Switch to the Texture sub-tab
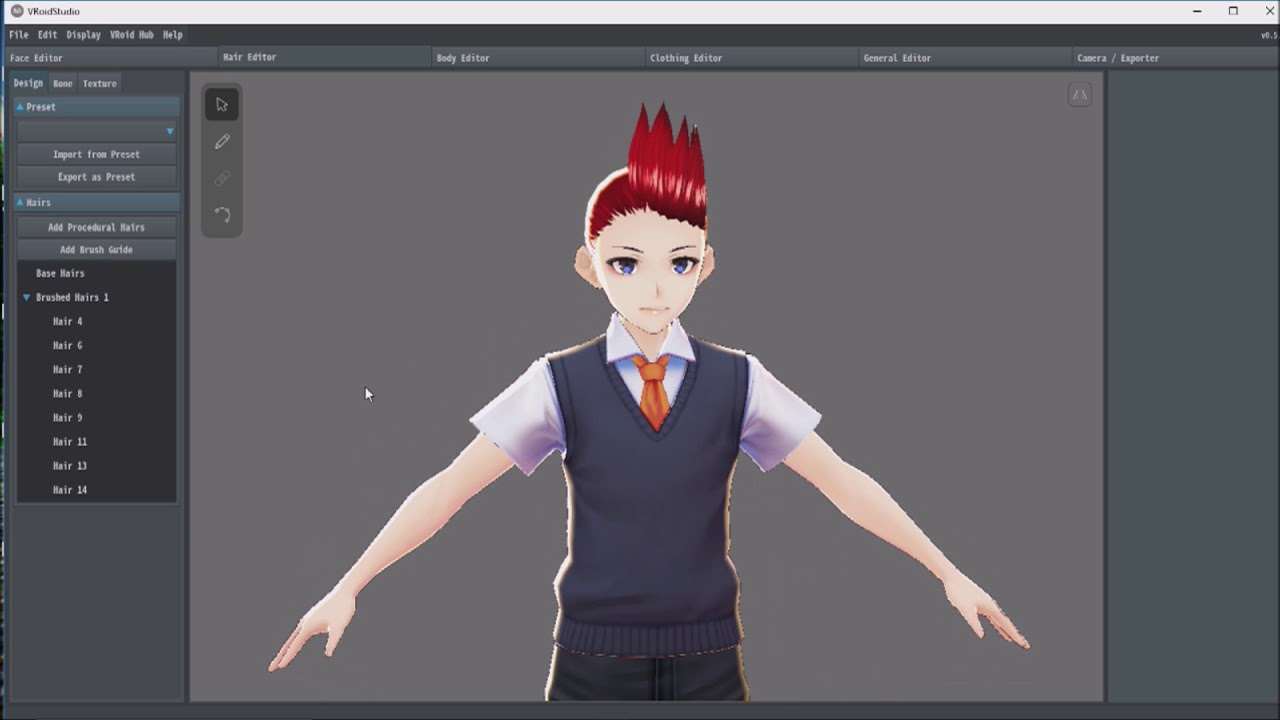Screen dimensions: 1280x720 pyautogui.click(x=99, y=84)
